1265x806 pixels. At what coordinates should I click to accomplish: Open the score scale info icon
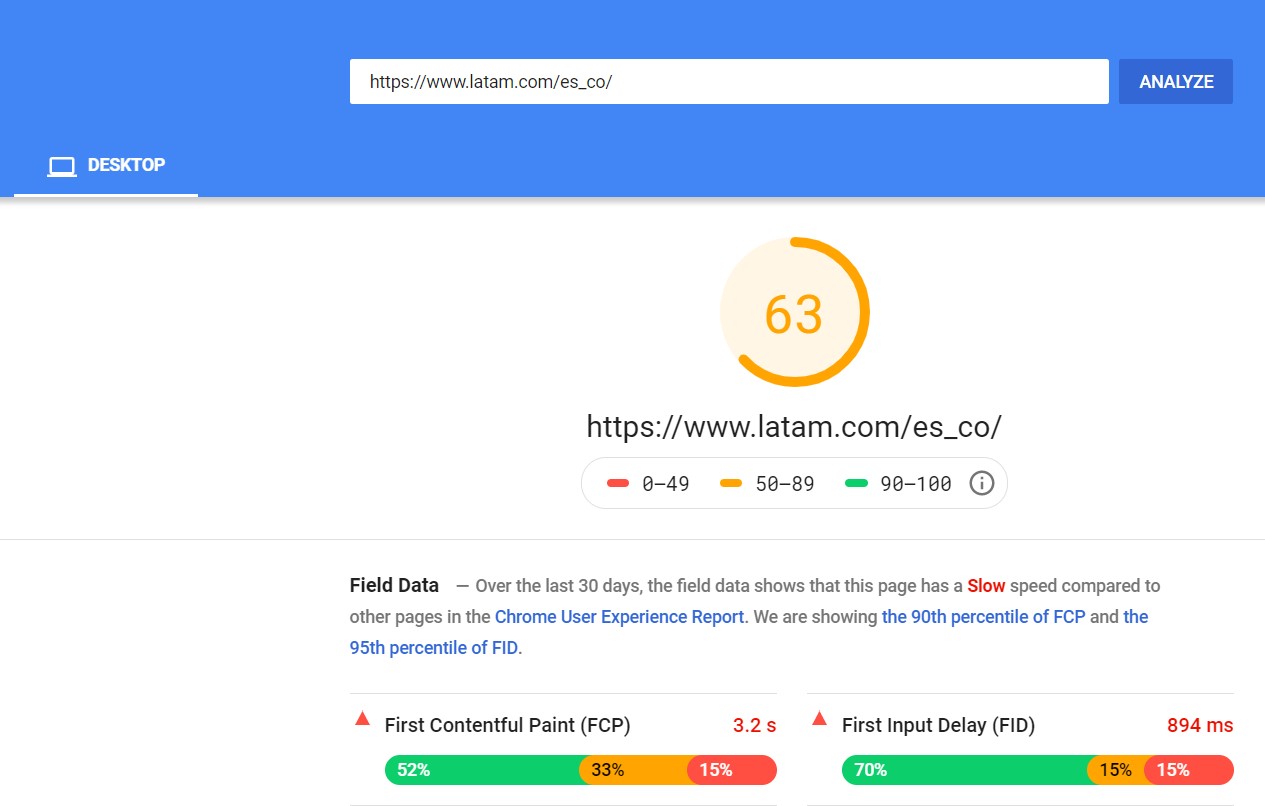pos(982,484)
